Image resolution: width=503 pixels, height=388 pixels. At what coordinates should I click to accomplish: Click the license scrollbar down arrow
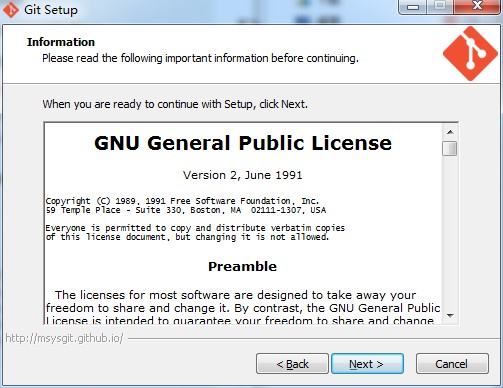(450, 315)
